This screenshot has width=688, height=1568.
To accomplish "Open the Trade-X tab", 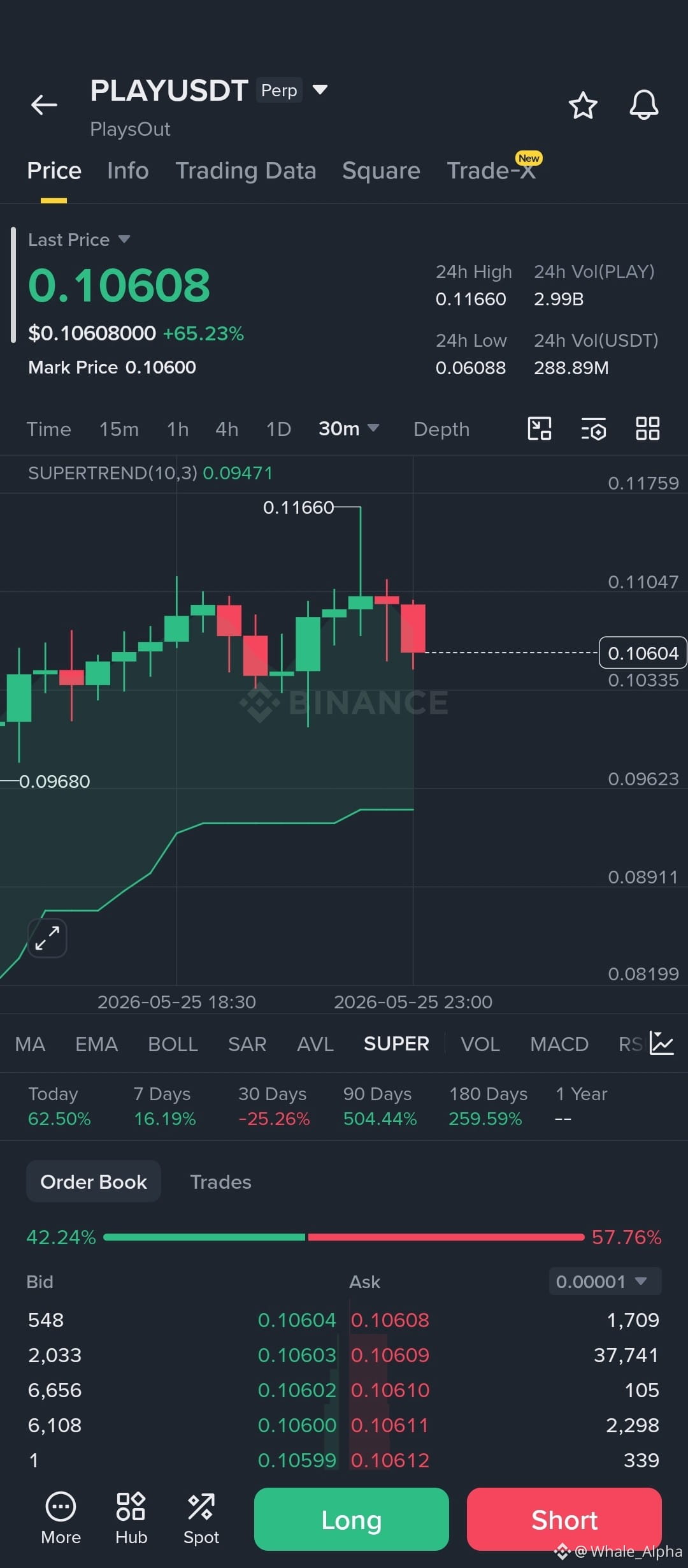I will click(491, 171).
